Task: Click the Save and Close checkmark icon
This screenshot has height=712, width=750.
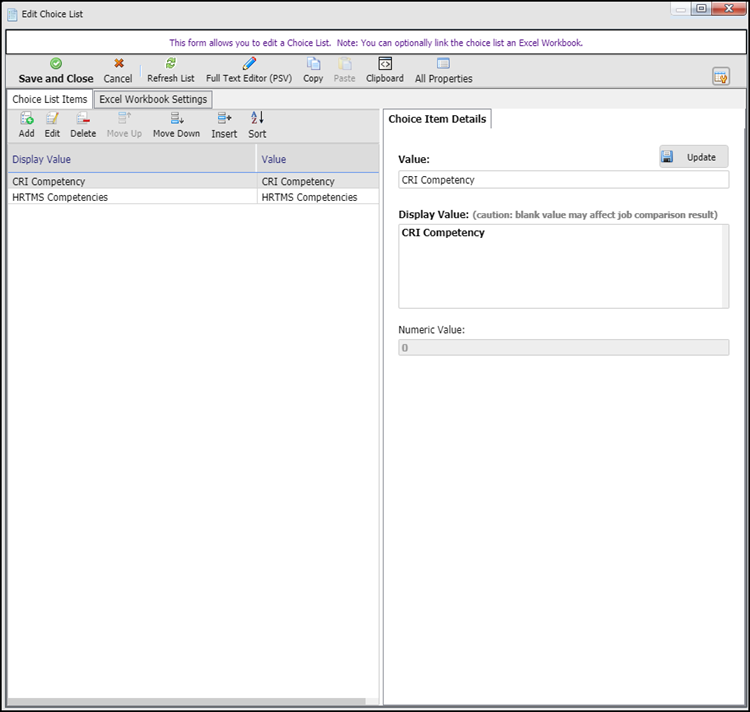Action: coord(56,64)
